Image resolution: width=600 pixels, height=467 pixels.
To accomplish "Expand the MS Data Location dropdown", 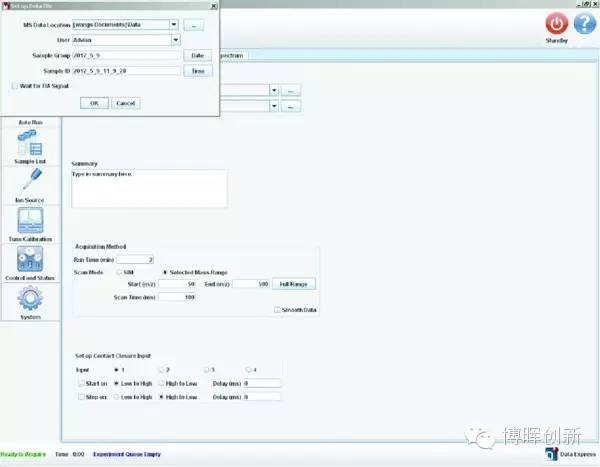I will [x=175, y=24].
